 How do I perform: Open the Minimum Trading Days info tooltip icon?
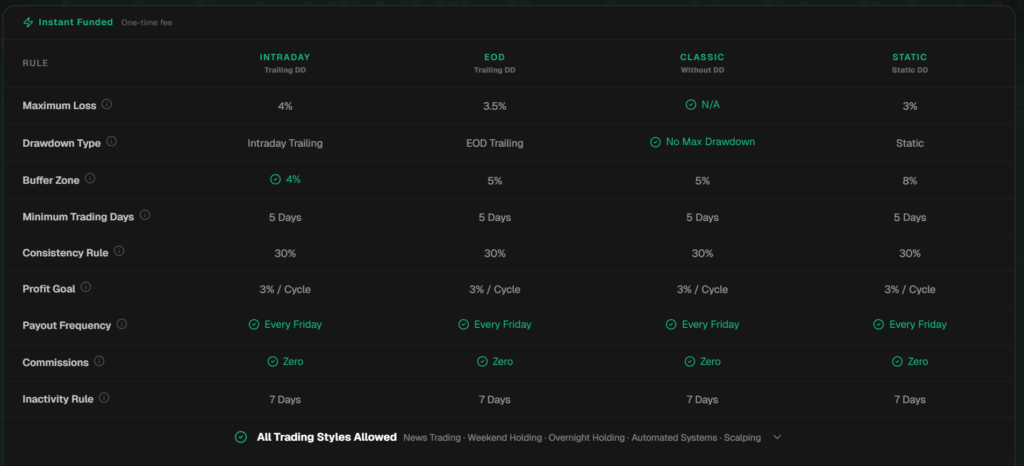[x=145, y=215]
